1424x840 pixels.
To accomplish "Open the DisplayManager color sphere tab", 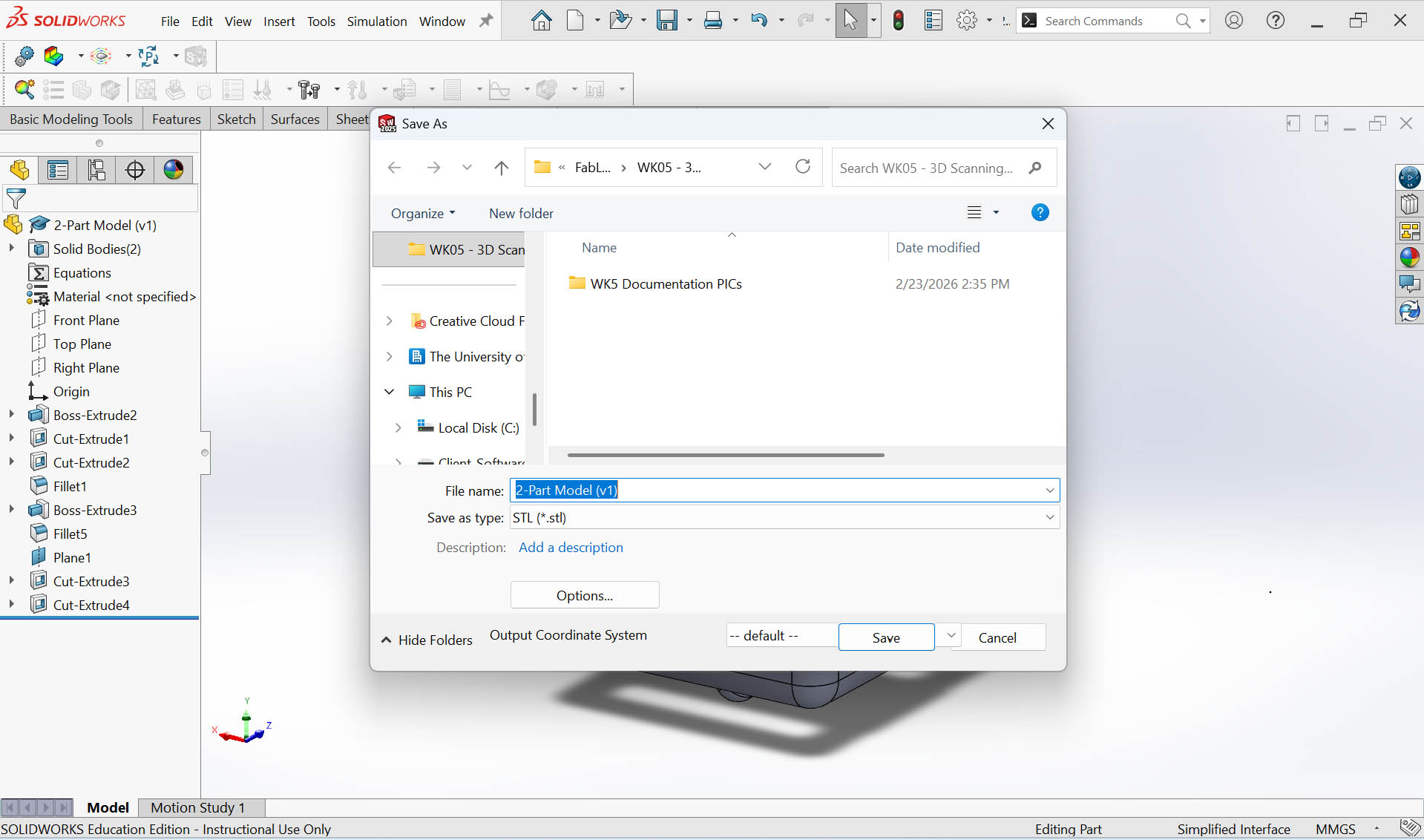I will 174,170.
